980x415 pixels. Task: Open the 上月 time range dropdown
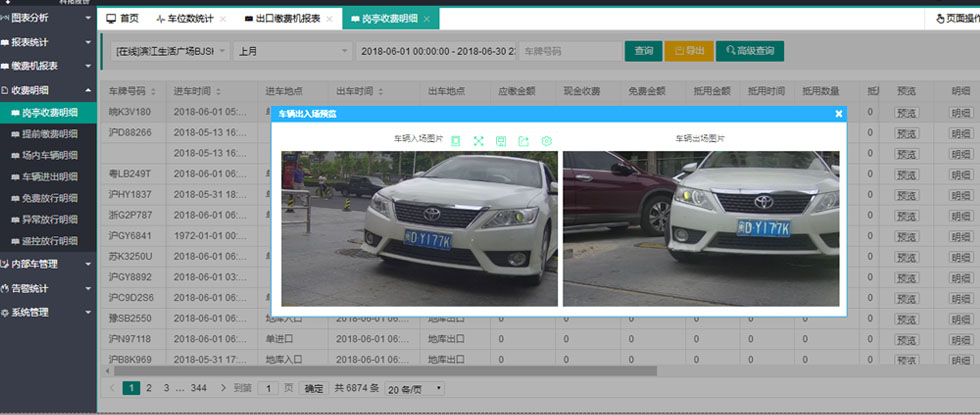click(x=292, y=51)
